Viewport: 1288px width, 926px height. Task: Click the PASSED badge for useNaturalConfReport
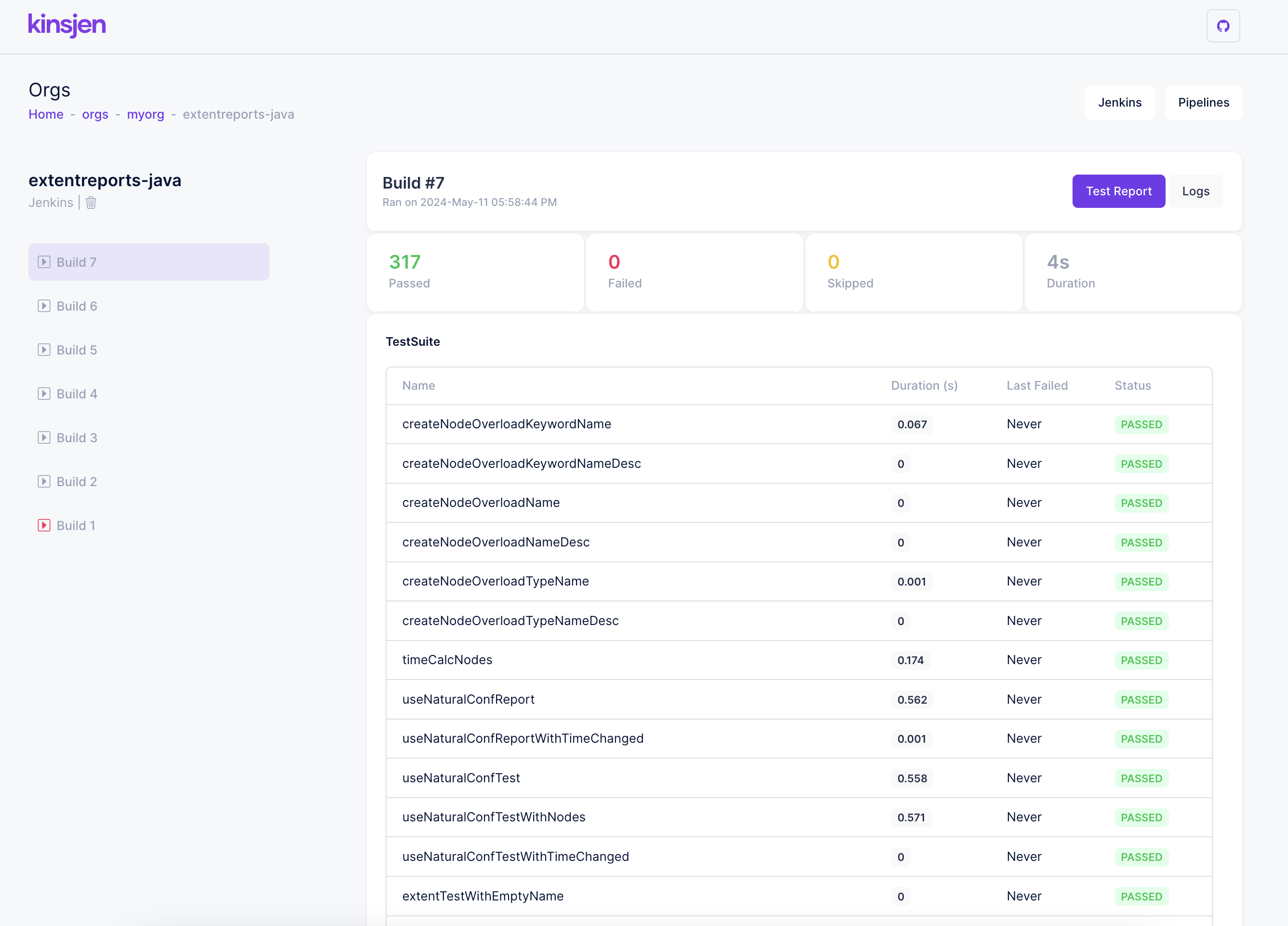tap(1141, 700)
